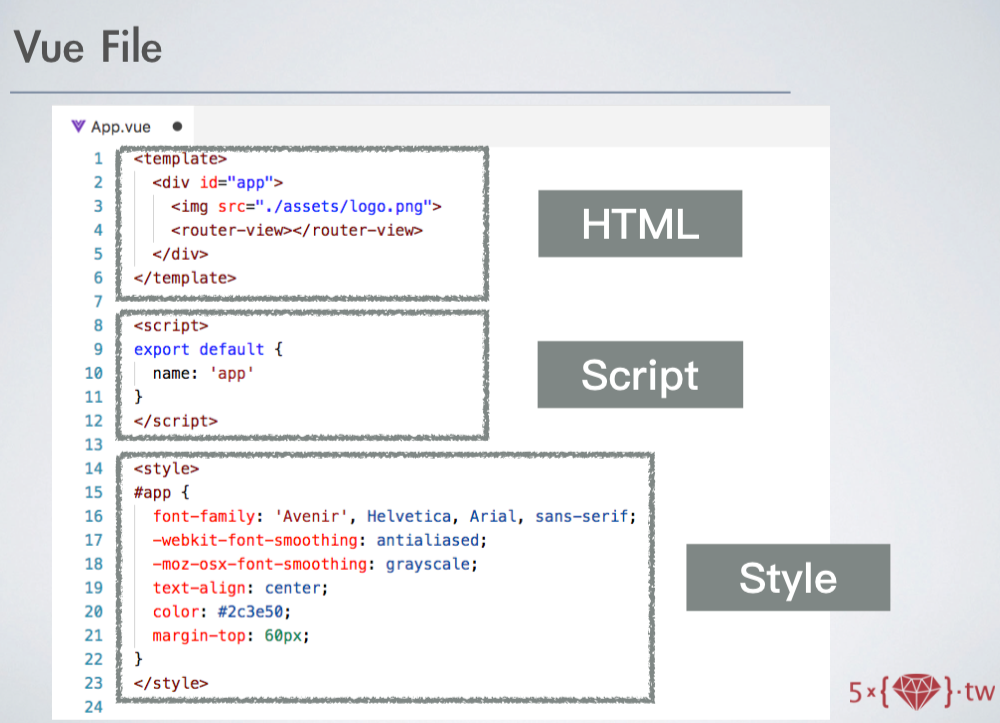The width and height of the screenshot is (1000, 723).
Task: Click the Vue logo icon on App.vue tab
Action: click(78, 126)
